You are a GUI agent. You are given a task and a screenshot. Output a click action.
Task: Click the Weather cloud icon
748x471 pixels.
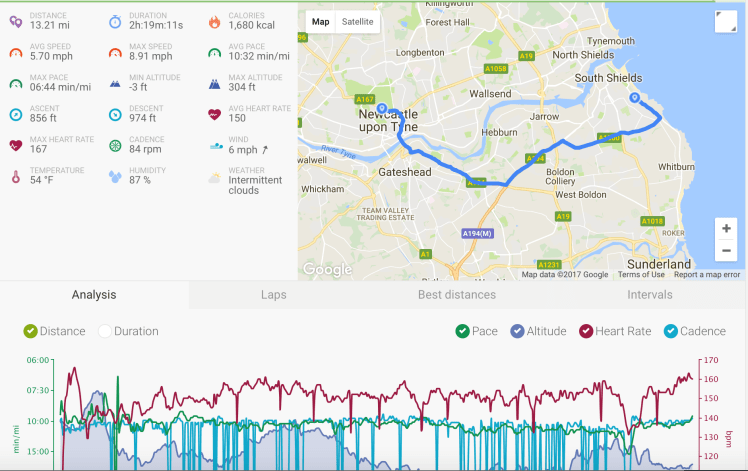[x=215, y=177]
